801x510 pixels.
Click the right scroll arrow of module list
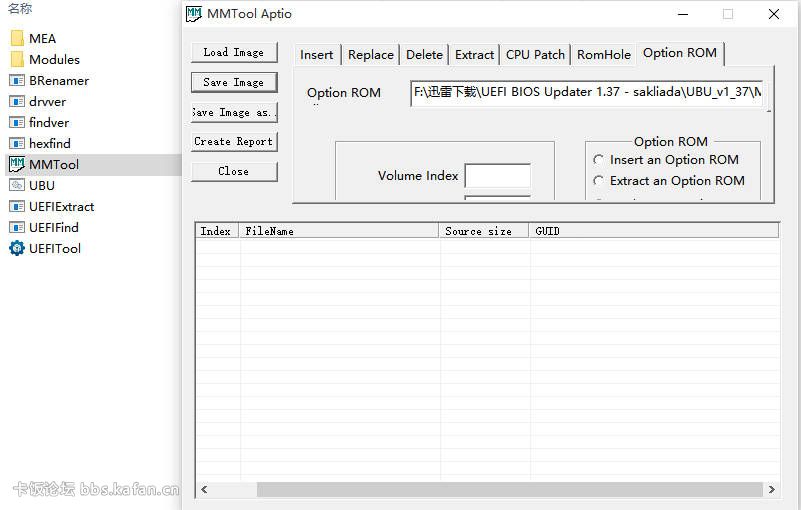771,490
